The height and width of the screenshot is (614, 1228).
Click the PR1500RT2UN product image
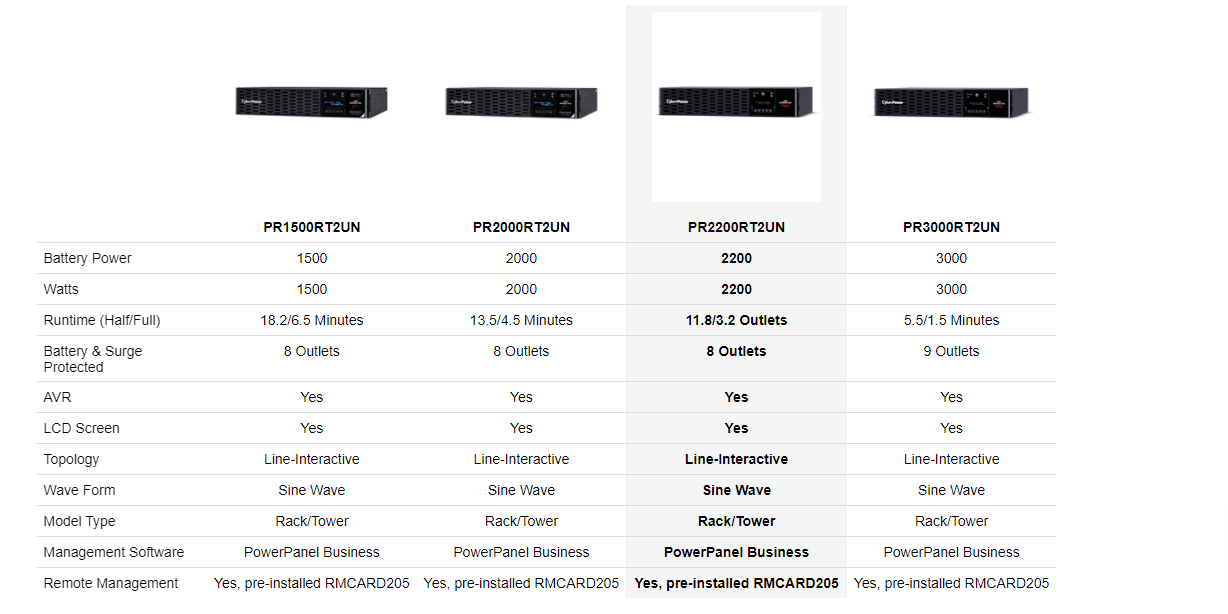(x=311, y=102)
